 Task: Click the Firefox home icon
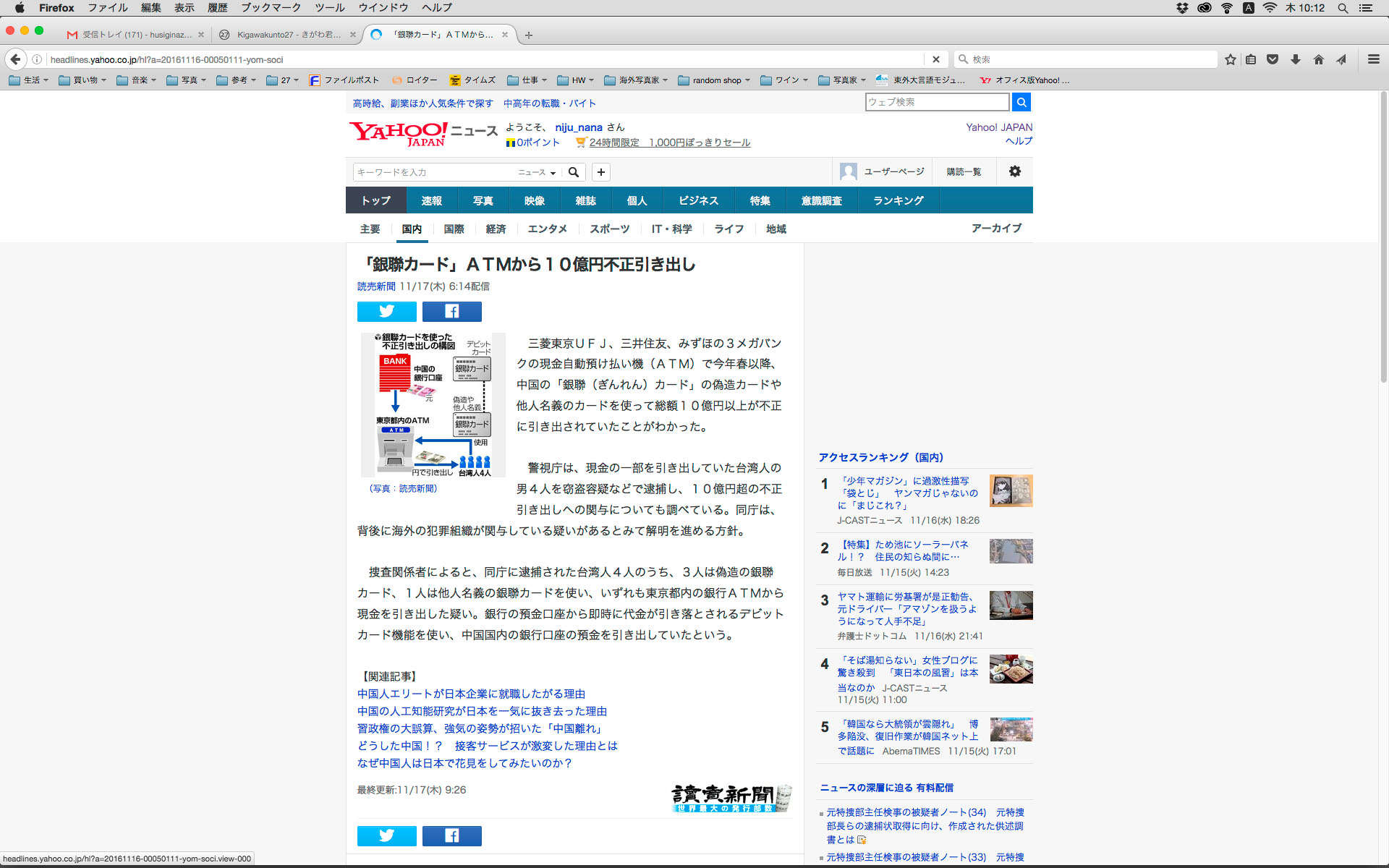click(x=1318, y=59)
